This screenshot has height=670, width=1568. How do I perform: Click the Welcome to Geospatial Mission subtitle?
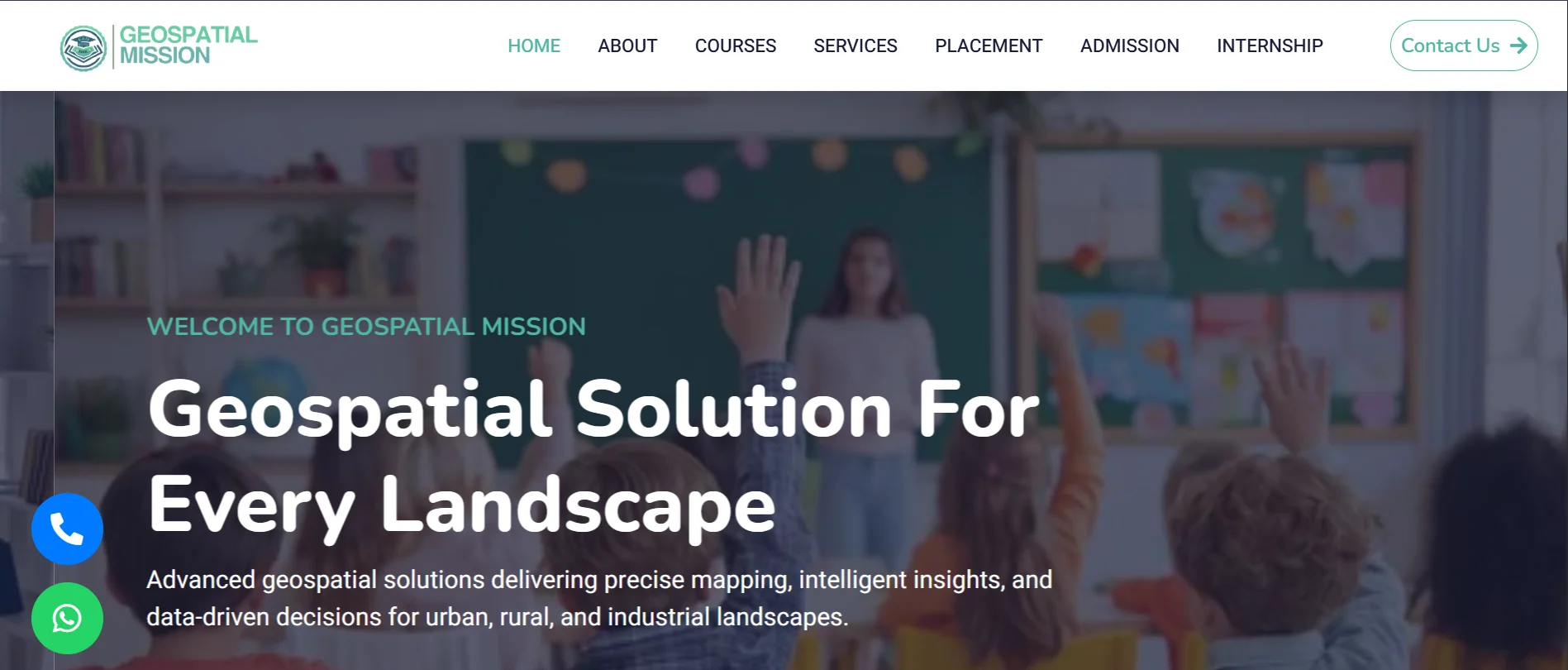point(366,327)
